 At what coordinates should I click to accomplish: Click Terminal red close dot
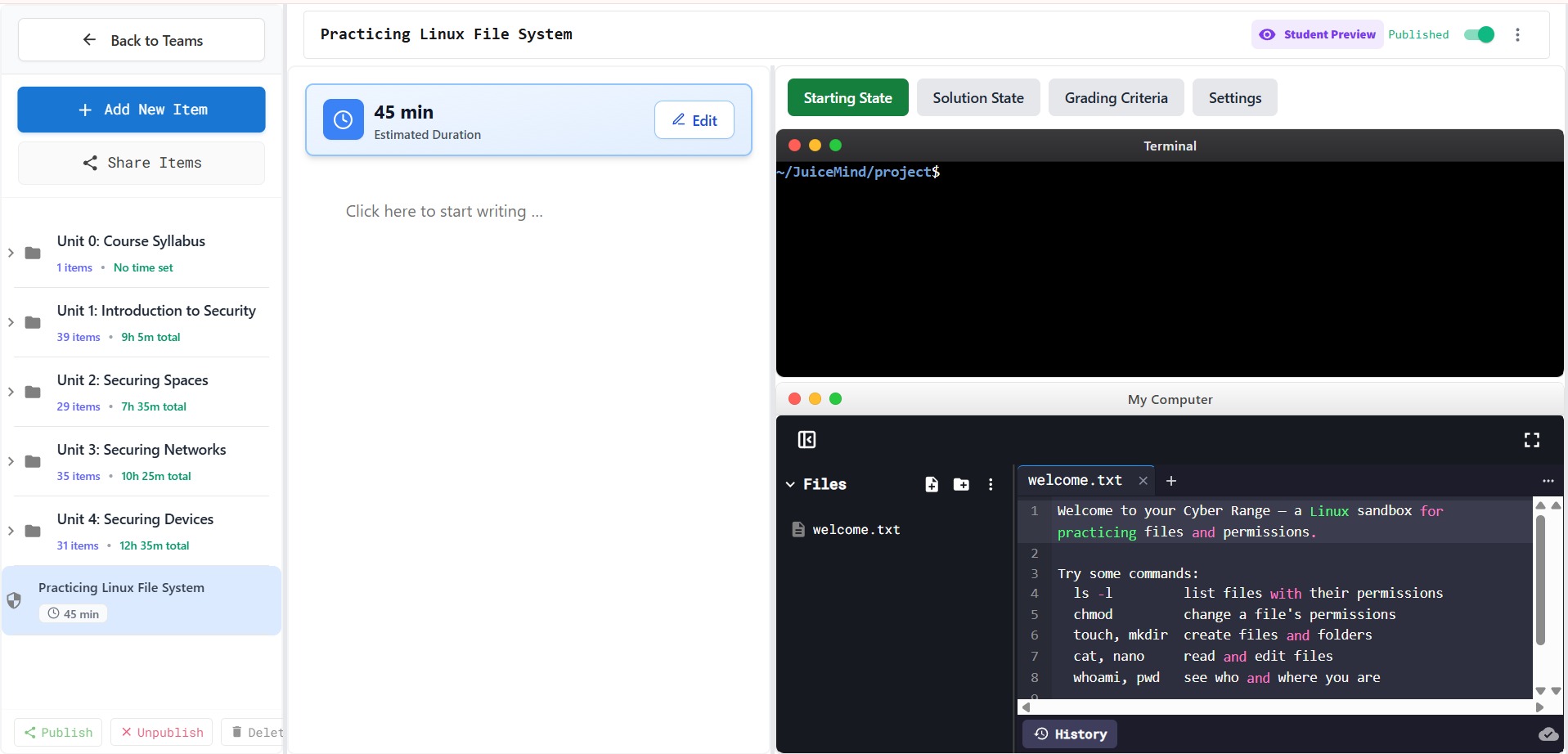[x=794, y=146]
